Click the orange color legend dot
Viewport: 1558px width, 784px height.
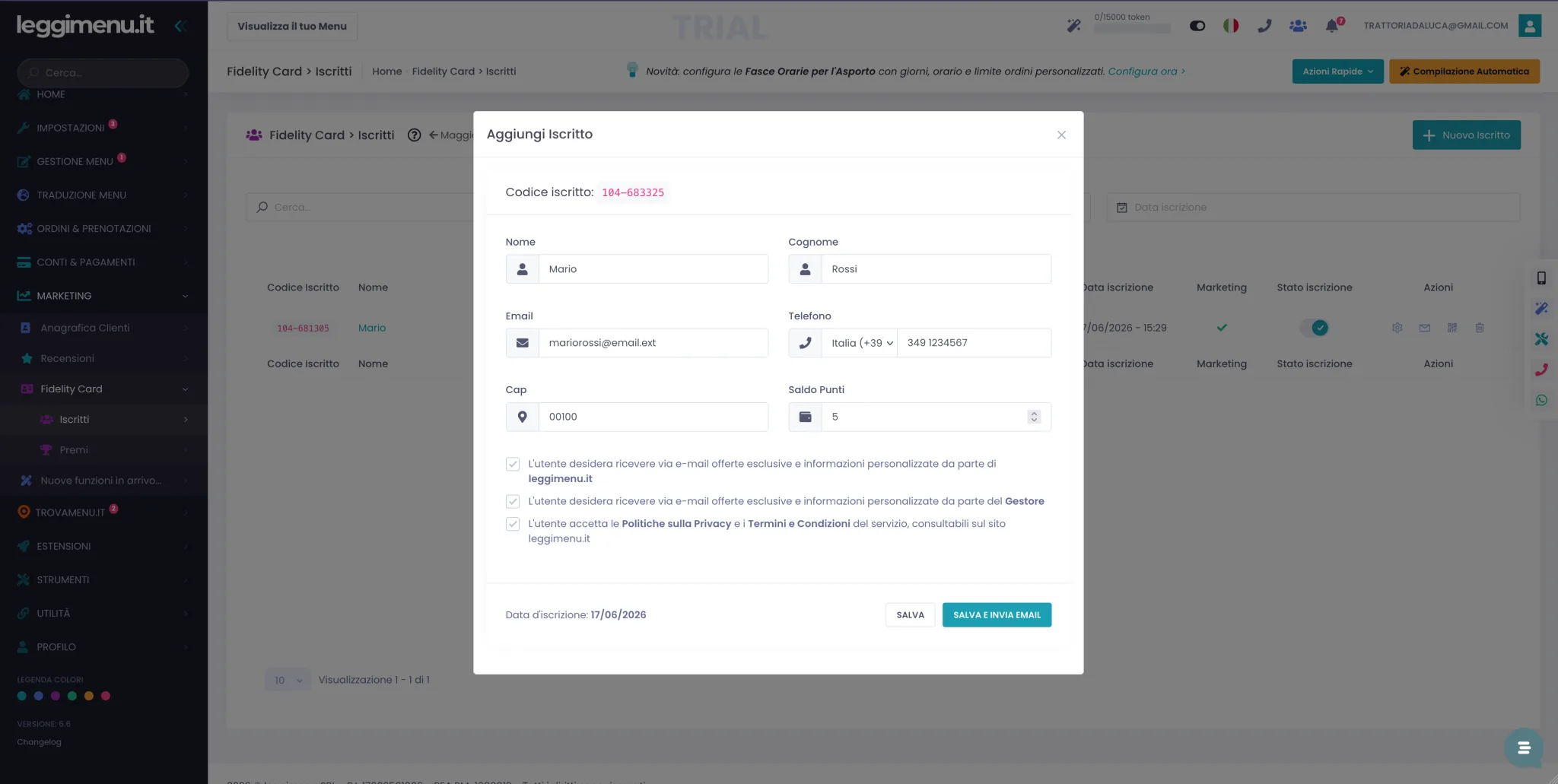(x=89, y=696)
